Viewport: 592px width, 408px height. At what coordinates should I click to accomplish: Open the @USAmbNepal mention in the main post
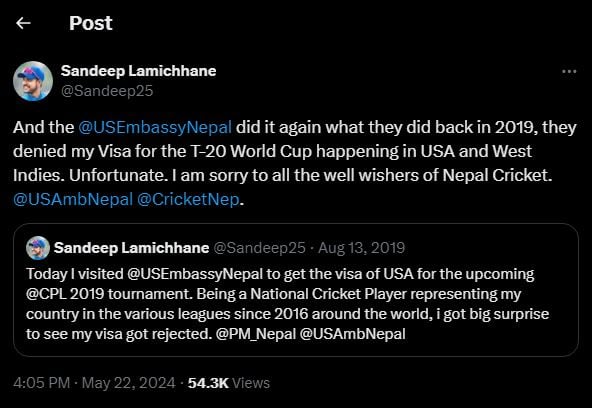(73, 199)
